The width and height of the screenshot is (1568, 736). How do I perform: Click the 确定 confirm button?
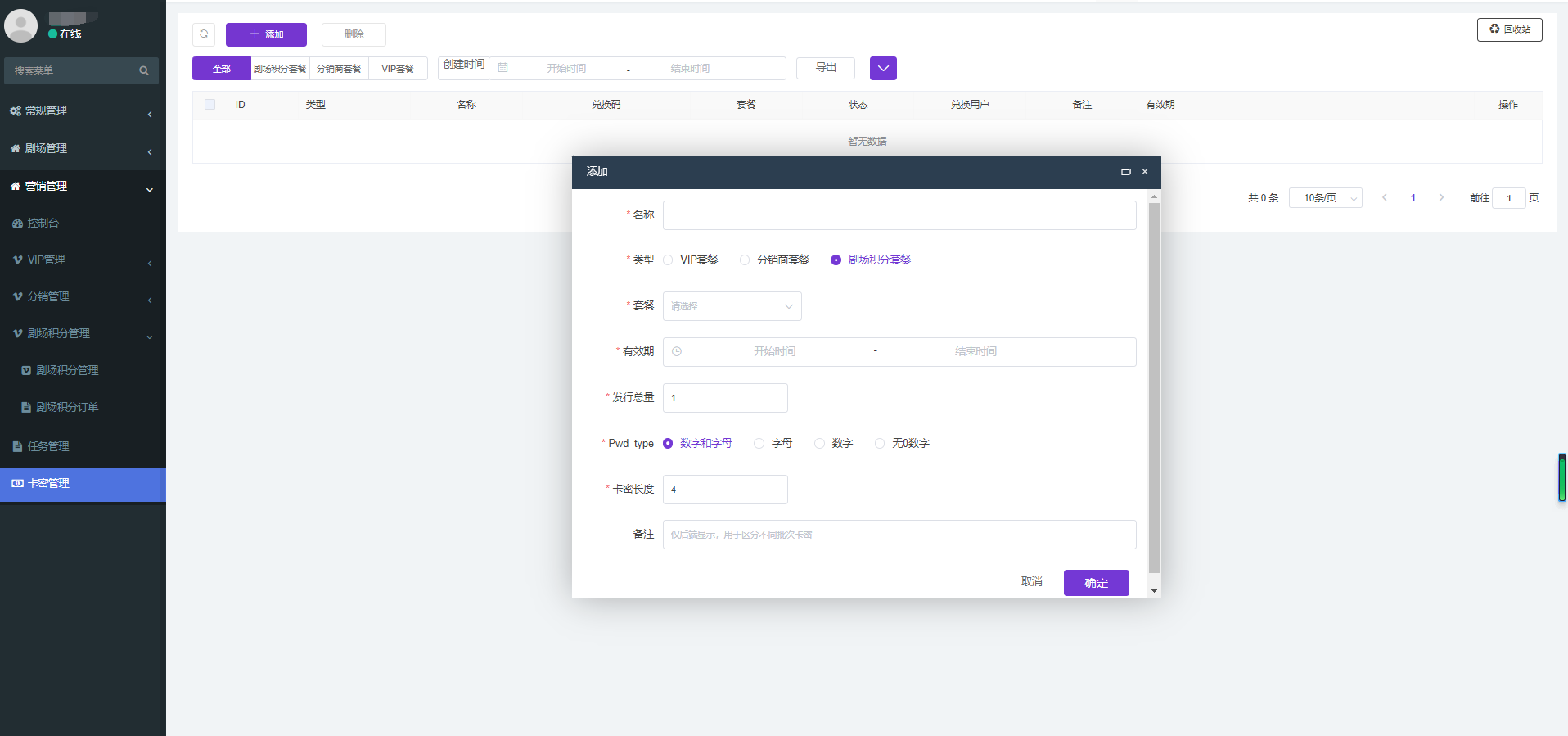pyautogui.click(x=1096, y=583)
